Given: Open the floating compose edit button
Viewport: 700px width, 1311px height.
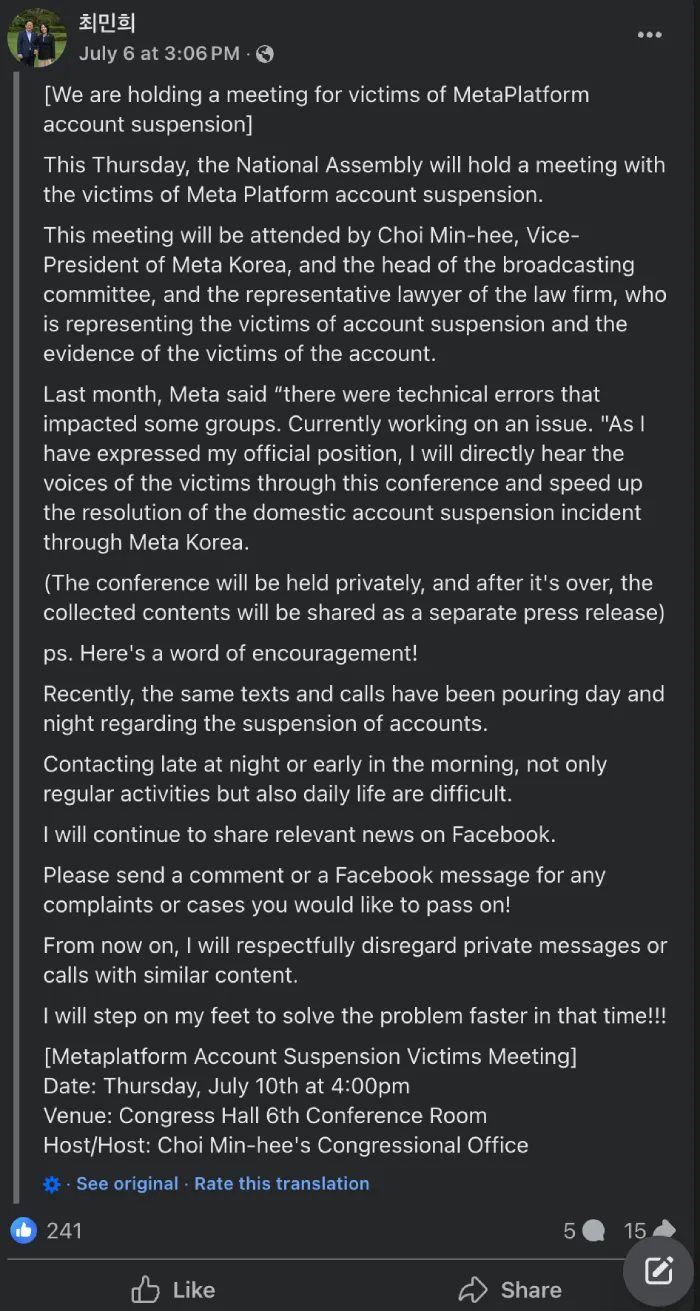Looking at the screenshot, I should pos(658,1270).
